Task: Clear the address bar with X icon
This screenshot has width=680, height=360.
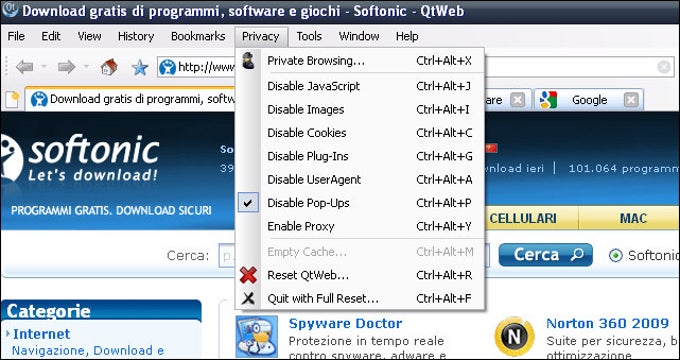Action: 664,67
